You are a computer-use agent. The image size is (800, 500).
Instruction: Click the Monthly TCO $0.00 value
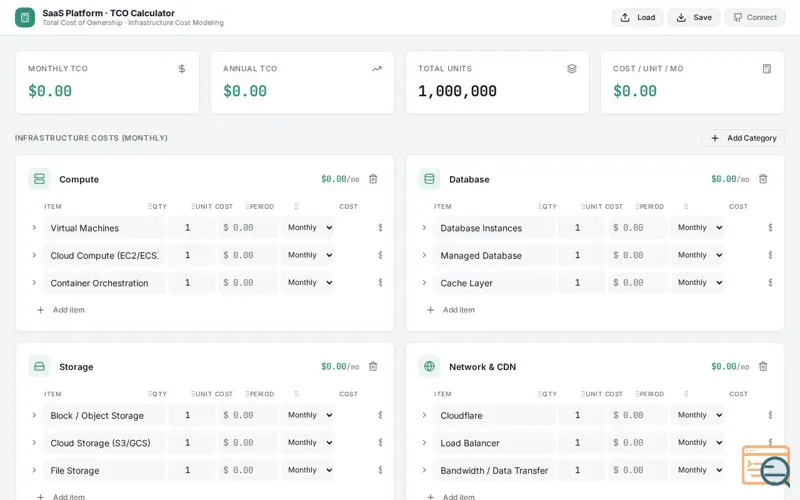50,91
